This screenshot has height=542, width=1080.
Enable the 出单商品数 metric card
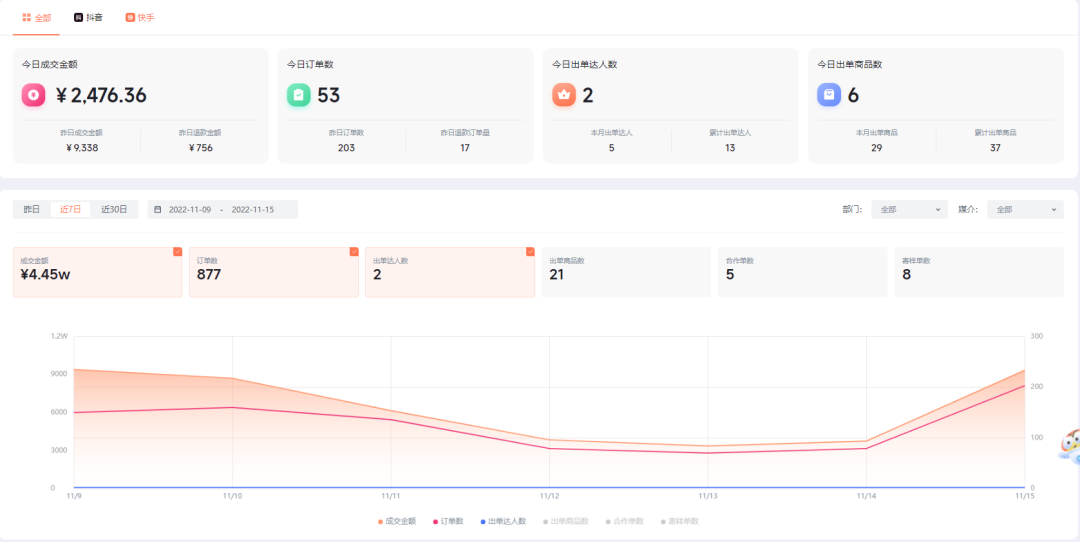coord(625,272)
